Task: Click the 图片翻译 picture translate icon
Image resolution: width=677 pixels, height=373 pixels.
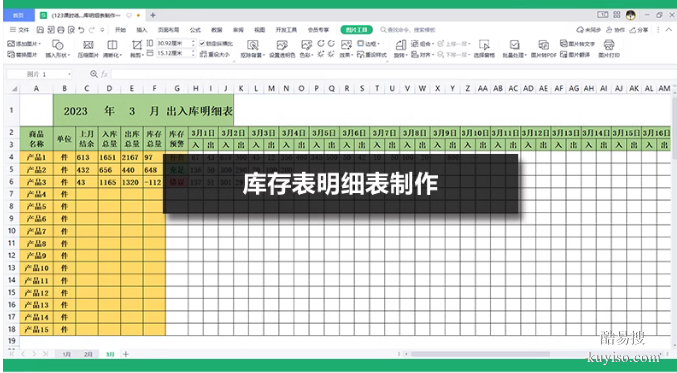Action: click(563, 54)
